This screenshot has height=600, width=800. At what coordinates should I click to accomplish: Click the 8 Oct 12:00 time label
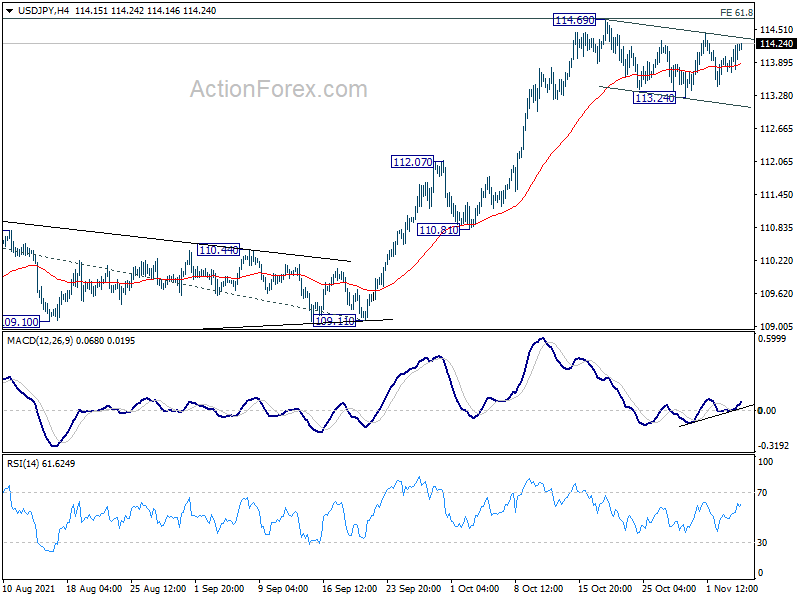(x=538, y=588)
